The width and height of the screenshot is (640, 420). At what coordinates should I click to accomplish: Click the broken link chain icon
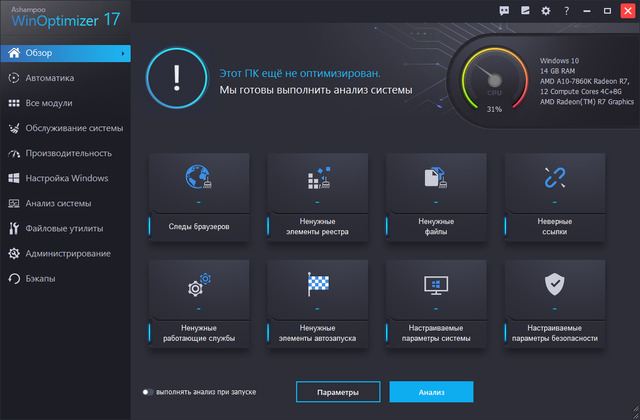555,178
